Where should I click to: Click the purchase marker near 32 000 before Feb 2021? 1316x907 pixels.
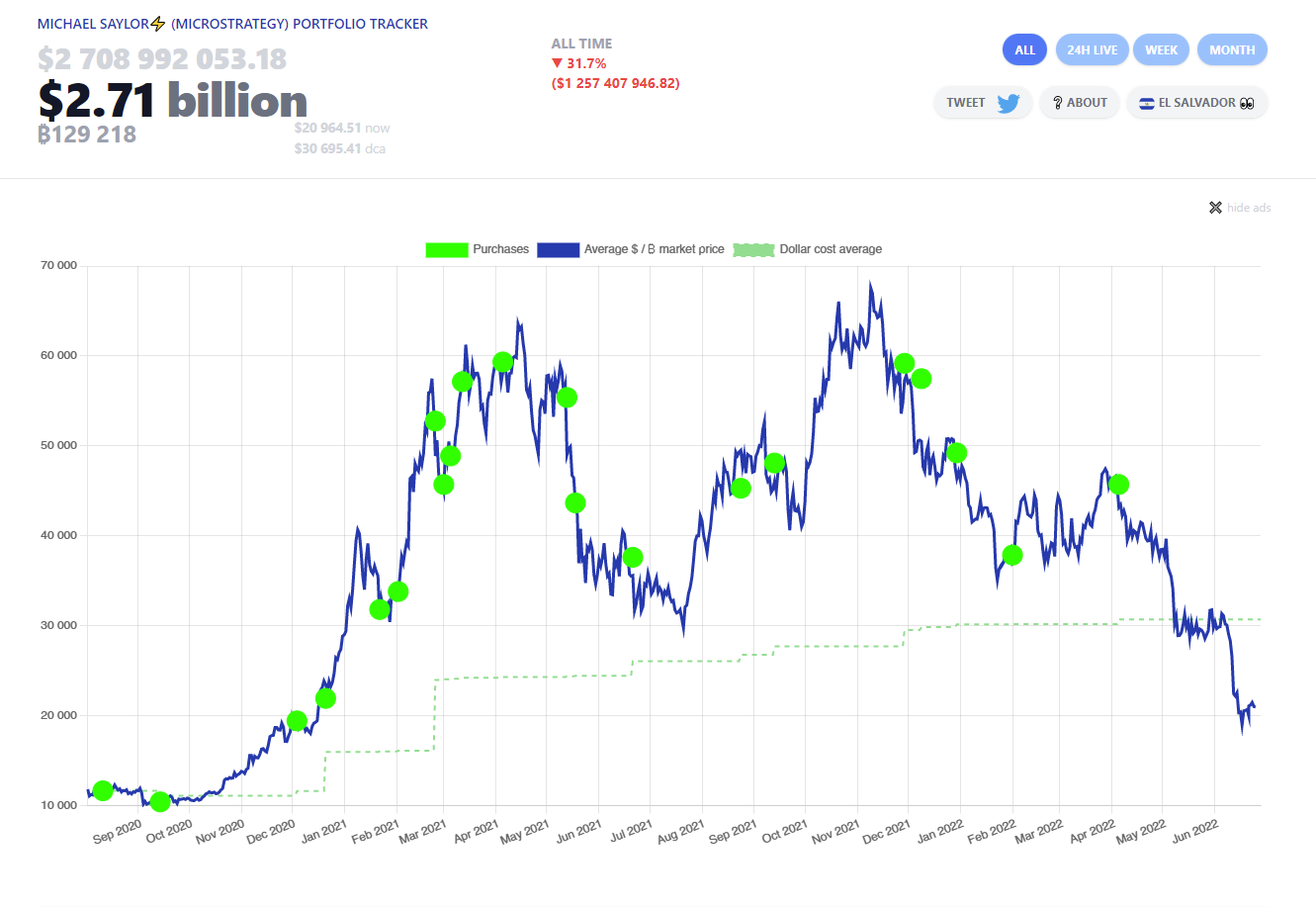click(x=380, y=609)
